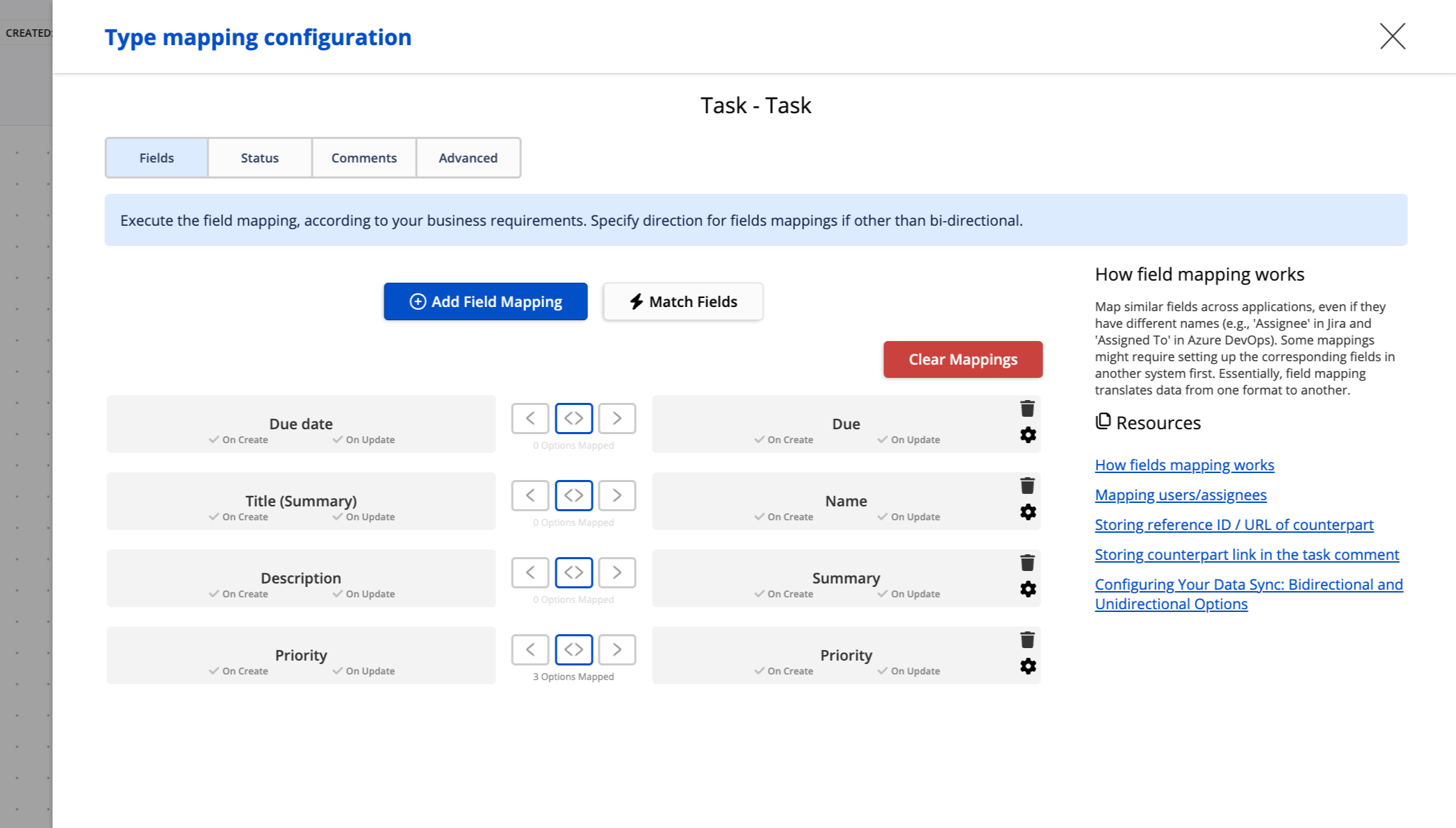Open settings gear for Description mapping
The image size is (1456, 828).
1028,589
